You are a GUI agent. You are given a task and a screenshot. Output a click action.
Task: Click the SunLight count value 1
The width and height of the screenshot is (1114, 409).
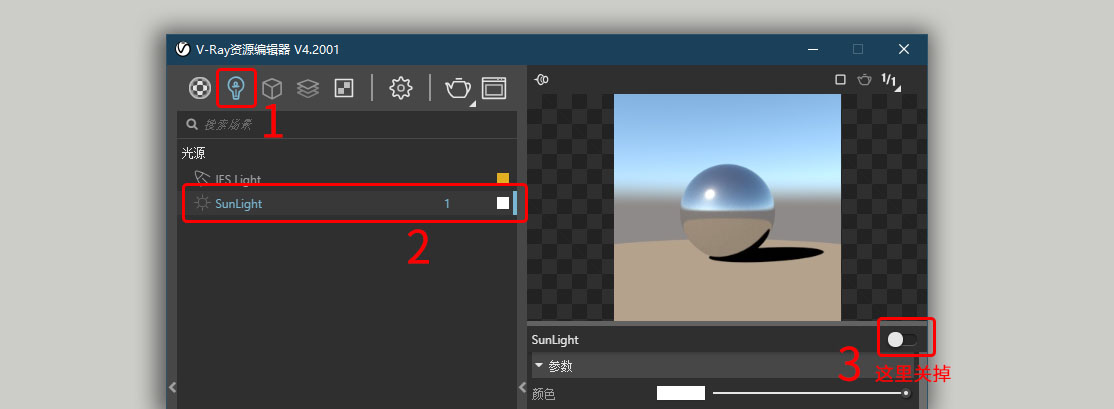pyautogui.click(x=447, y=204)
